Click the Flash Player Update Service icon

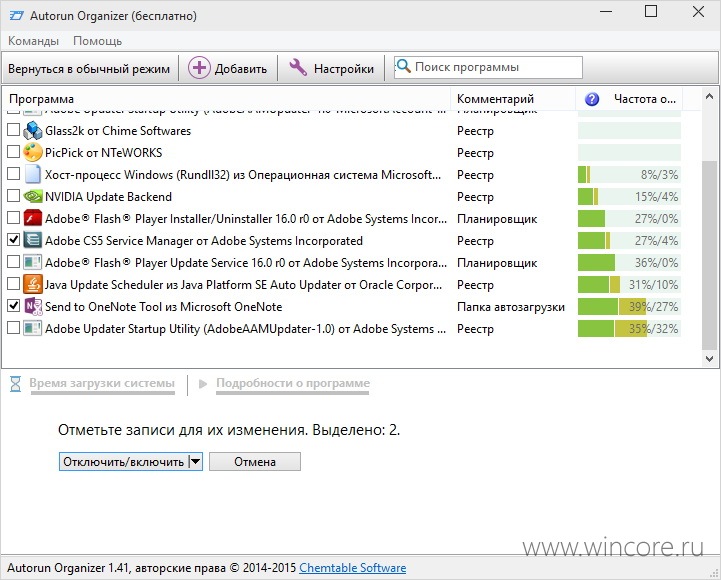(33, 263)
